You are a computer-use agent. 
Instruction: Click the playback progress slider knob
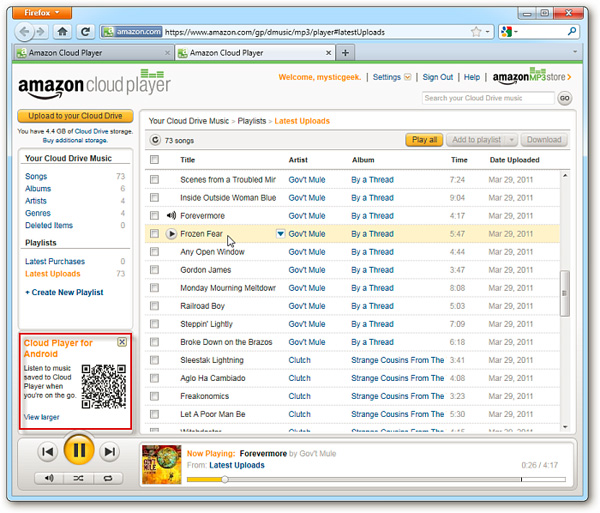click(225, 479)
